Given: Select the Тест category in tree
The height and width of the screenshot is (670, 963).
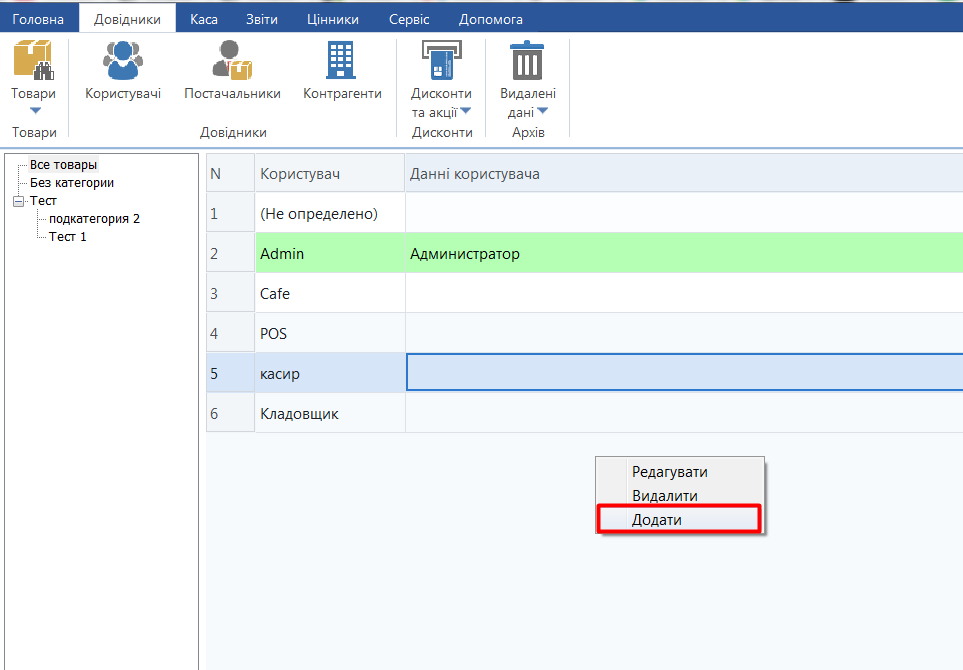Looking at the screenshot, I should (x=43, y=200).
